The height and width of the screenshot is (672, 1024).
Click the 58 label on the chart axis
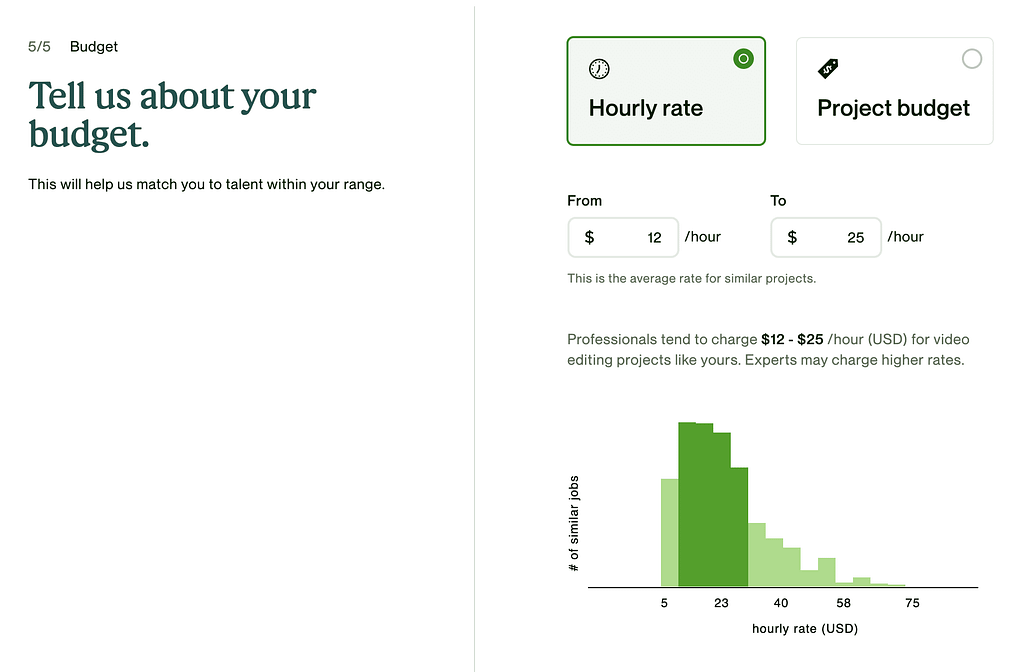tap(844, 603)
